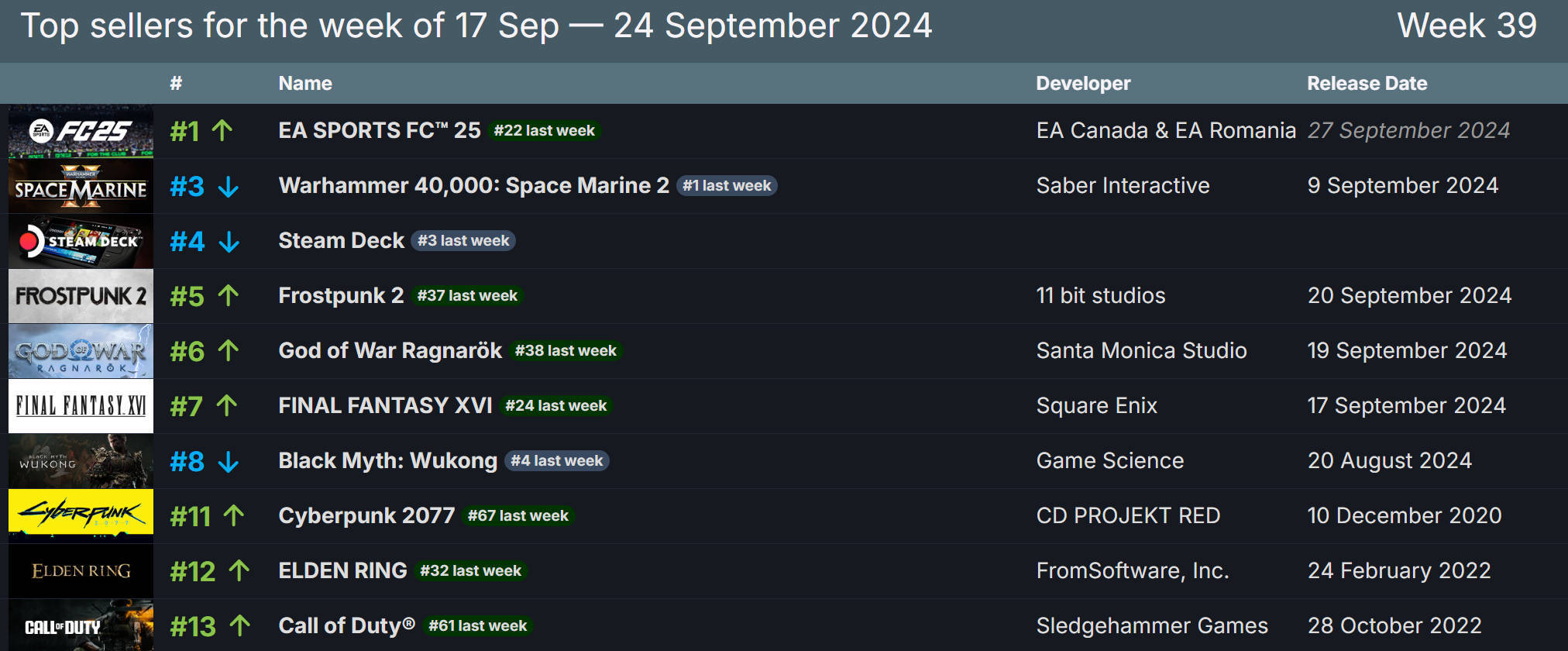
Task: Click the green up arrow beside #1
Action: 222,130
